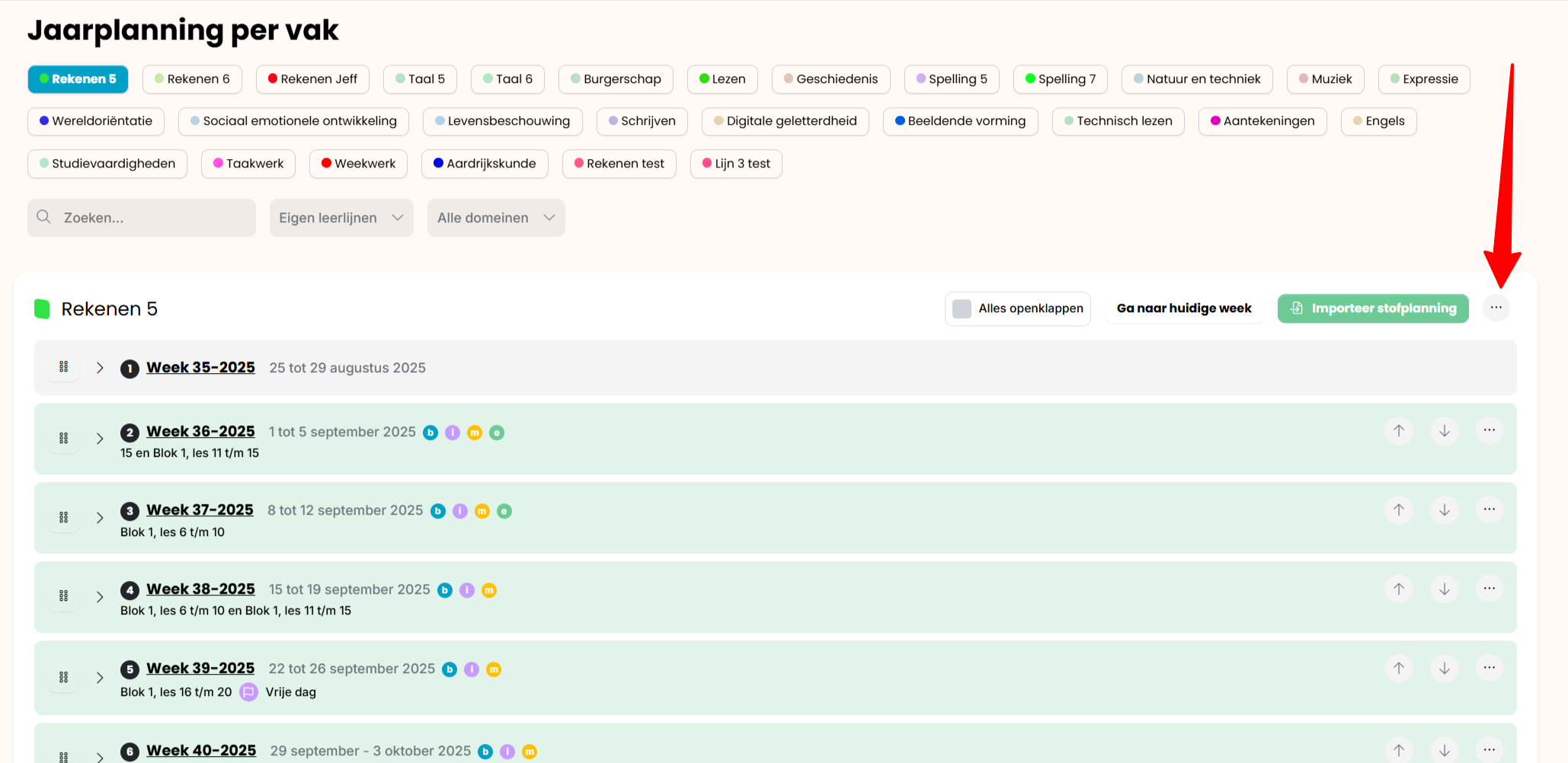Open the Week 35-2025 link

point(200,367)
